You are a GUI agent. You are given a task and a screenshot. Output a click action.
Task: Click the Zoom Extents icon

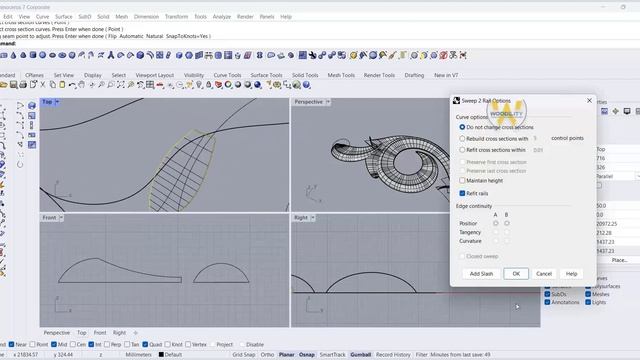point(121,85)
